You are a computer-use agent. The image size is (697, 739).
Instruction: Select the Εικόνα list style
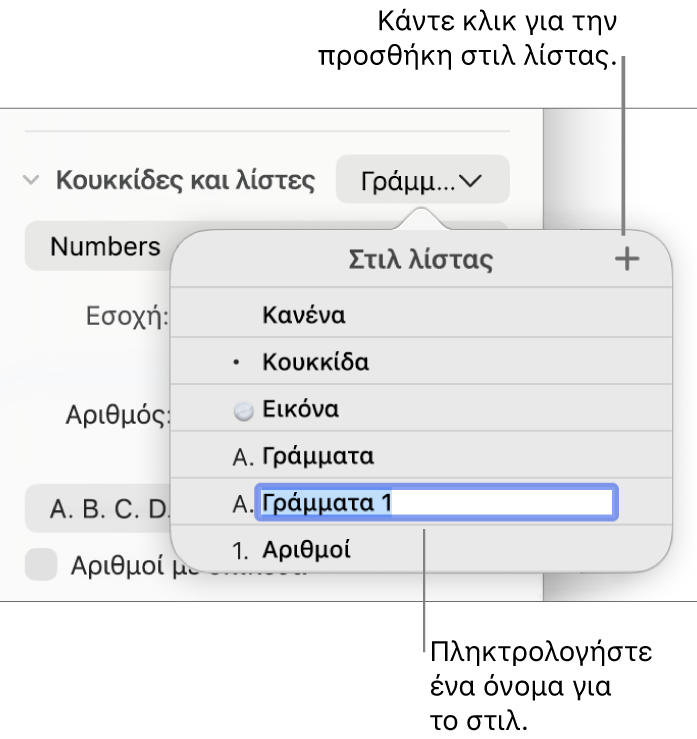point(421,409)
